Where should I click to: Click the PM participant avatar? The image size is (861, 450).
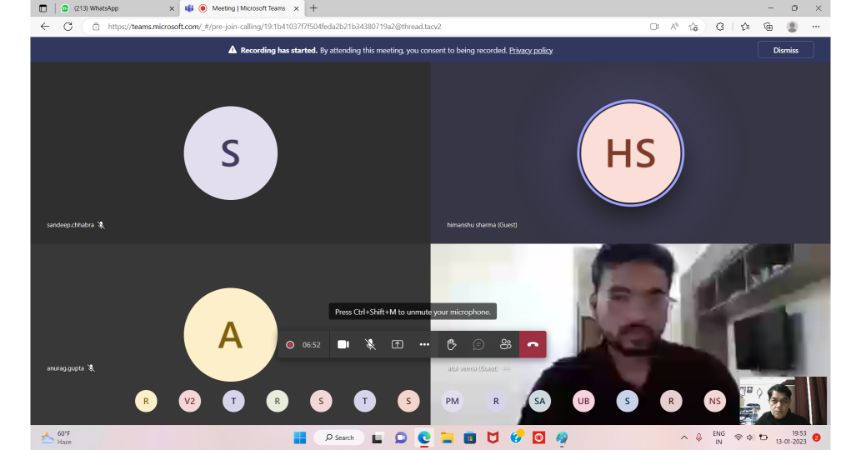pyautogui.click(x=453, y=401)
